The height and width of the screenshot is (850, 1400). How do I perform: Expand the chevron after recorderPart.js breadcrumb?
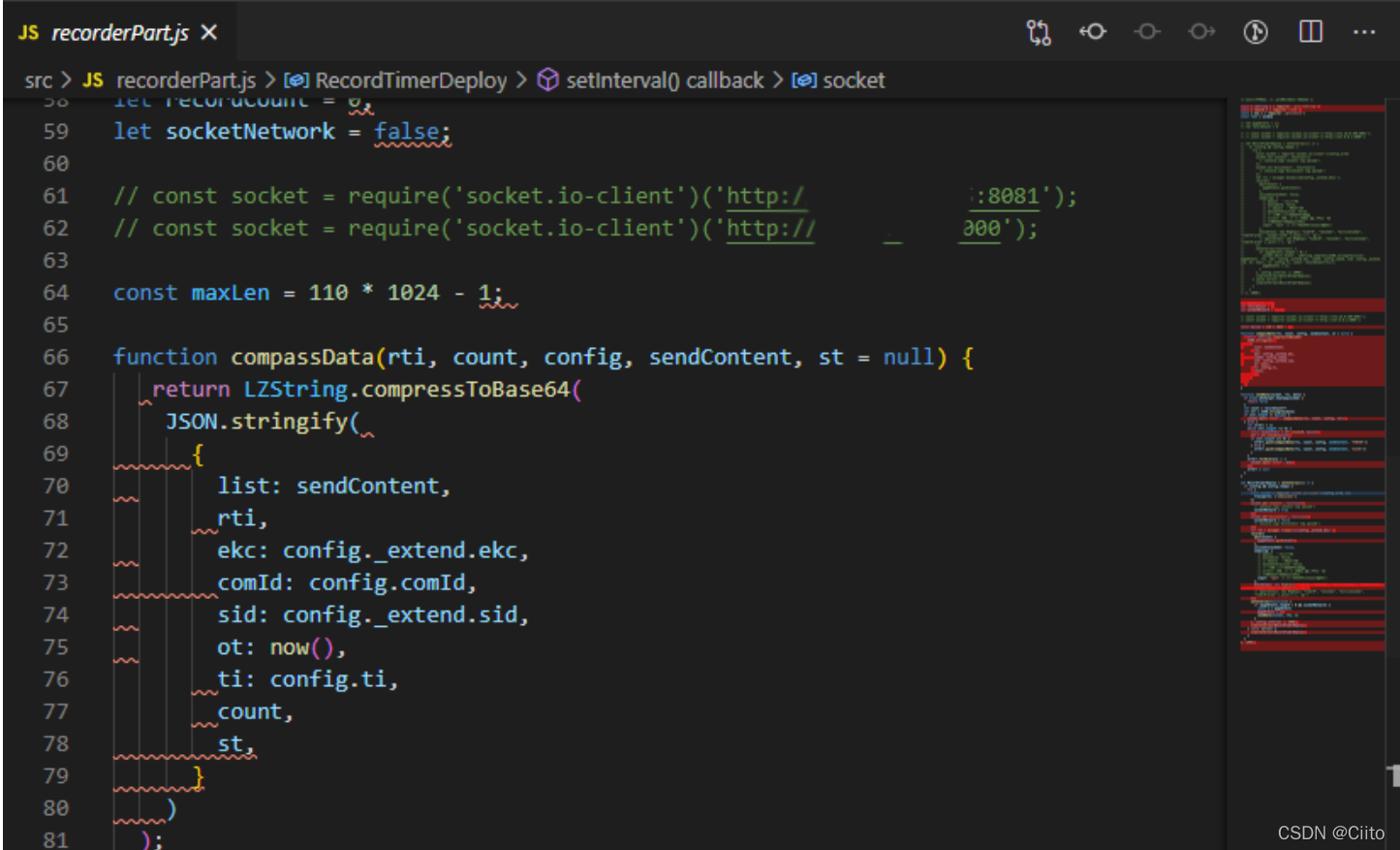(269, 80)
